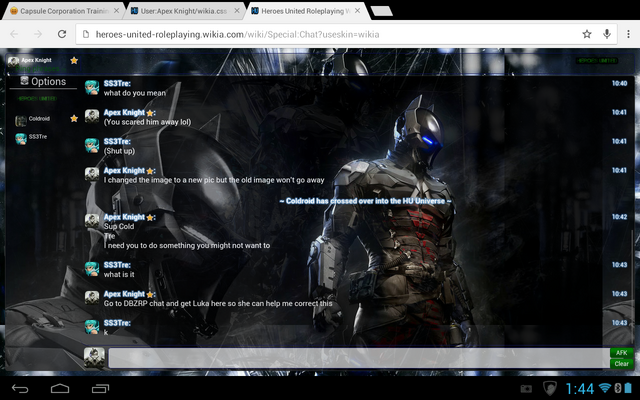Screen dimensions: 640x400
Task: Click Coldroid's avatar in the user list
Action: click(x=20, y=120)
